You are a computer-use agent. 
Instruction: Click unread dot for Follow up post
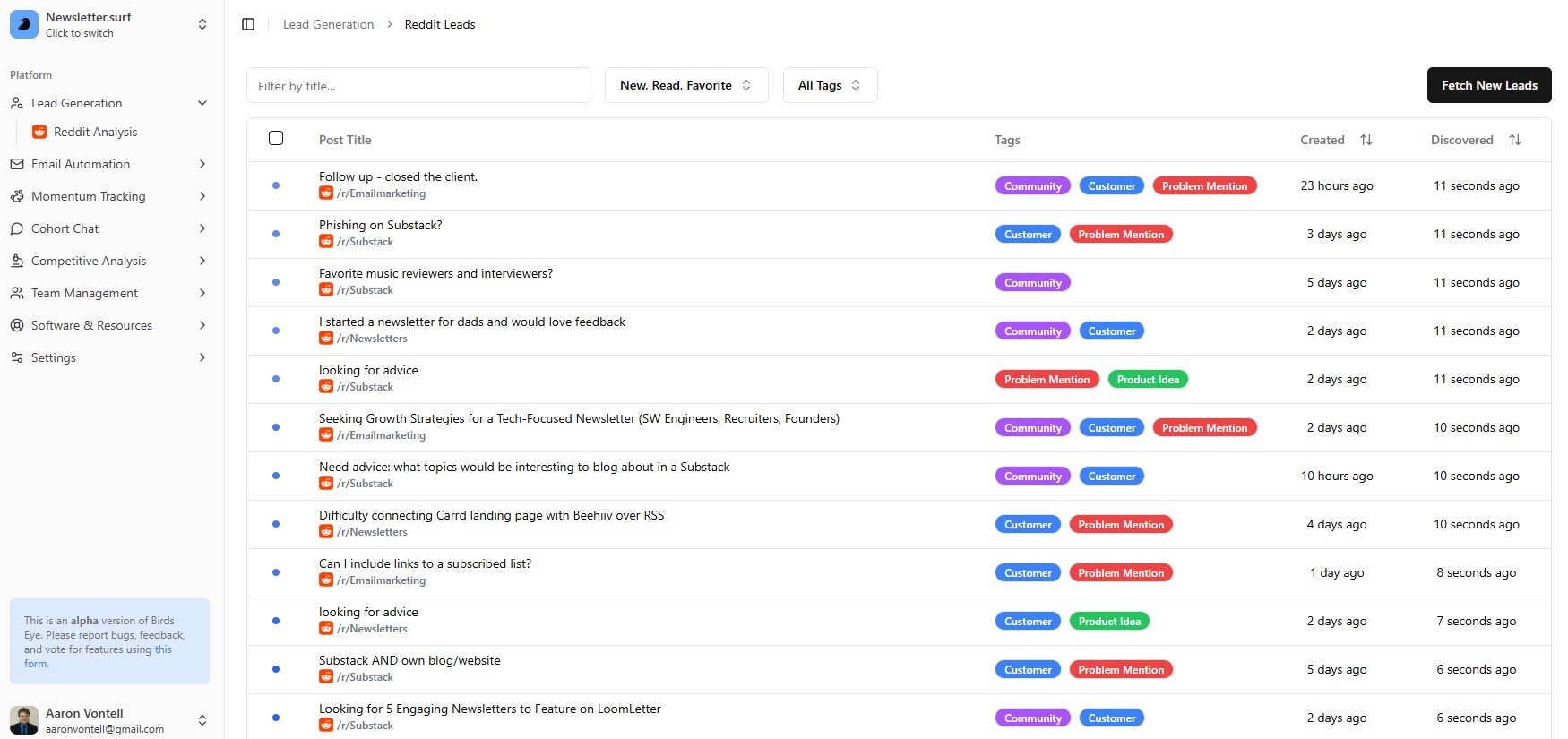pyautogui.click(x=276, y=185)
